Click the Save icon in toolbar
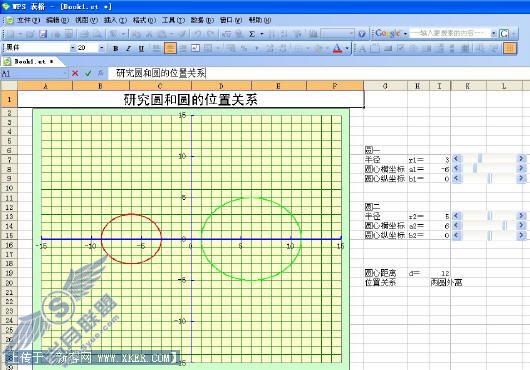The width and height of the screenshot is (530, 370). pyautogui.click(x=43, y=34)
